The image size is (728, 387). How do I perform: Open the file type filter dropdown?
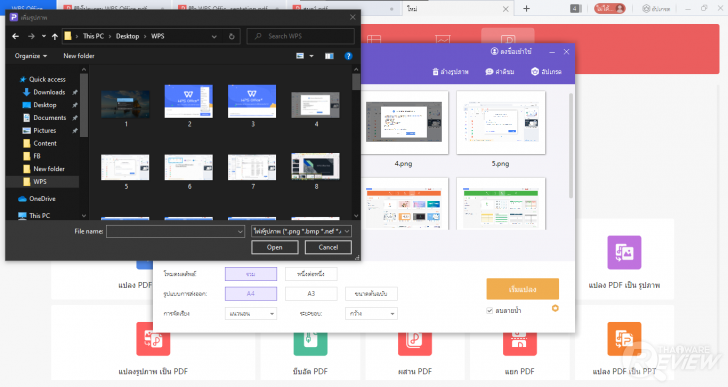(301, 231)
